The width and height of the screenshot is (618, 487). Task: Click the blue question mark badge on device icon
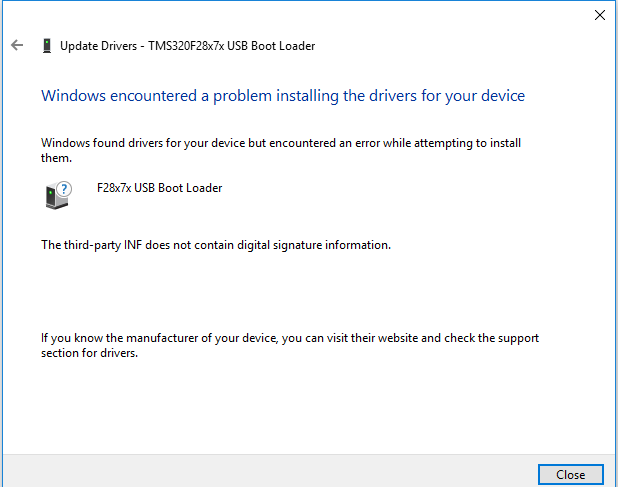64,188
